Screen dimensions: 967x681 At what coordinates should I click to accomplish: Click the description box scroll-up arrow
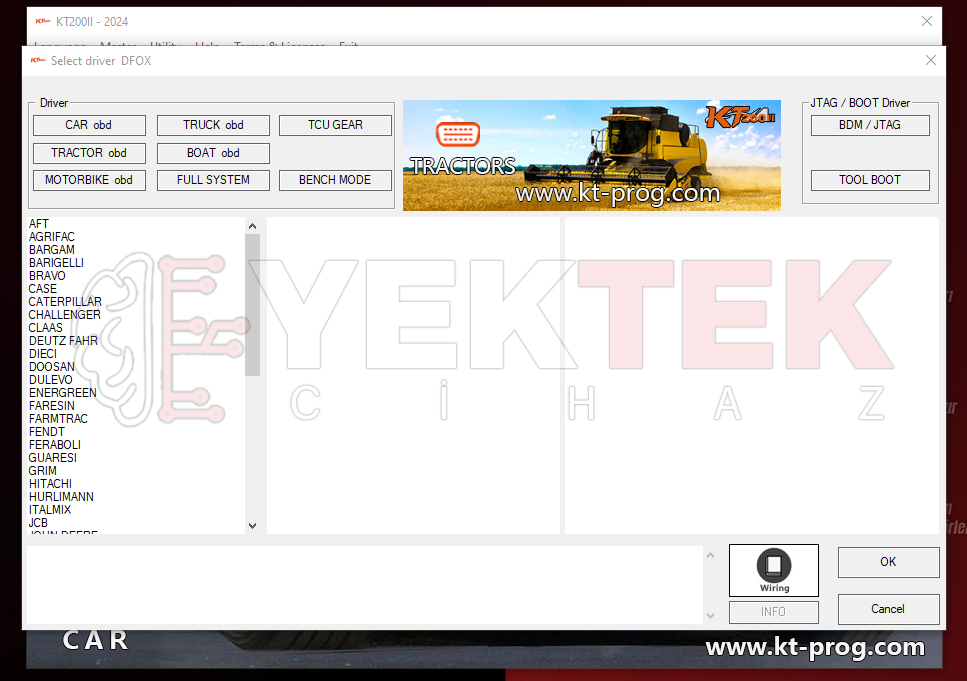[x=710, y=555]
